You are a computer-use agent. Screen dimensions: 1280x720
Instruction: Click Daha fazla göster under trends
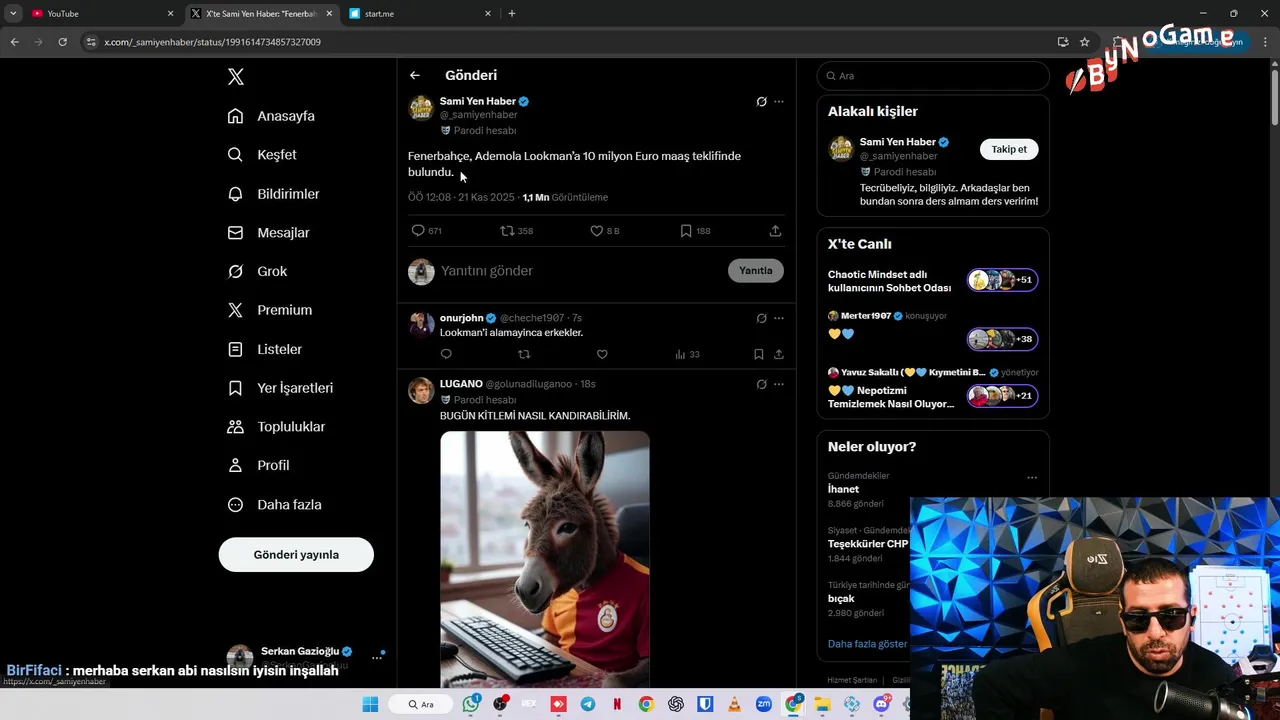pos(867,644)
